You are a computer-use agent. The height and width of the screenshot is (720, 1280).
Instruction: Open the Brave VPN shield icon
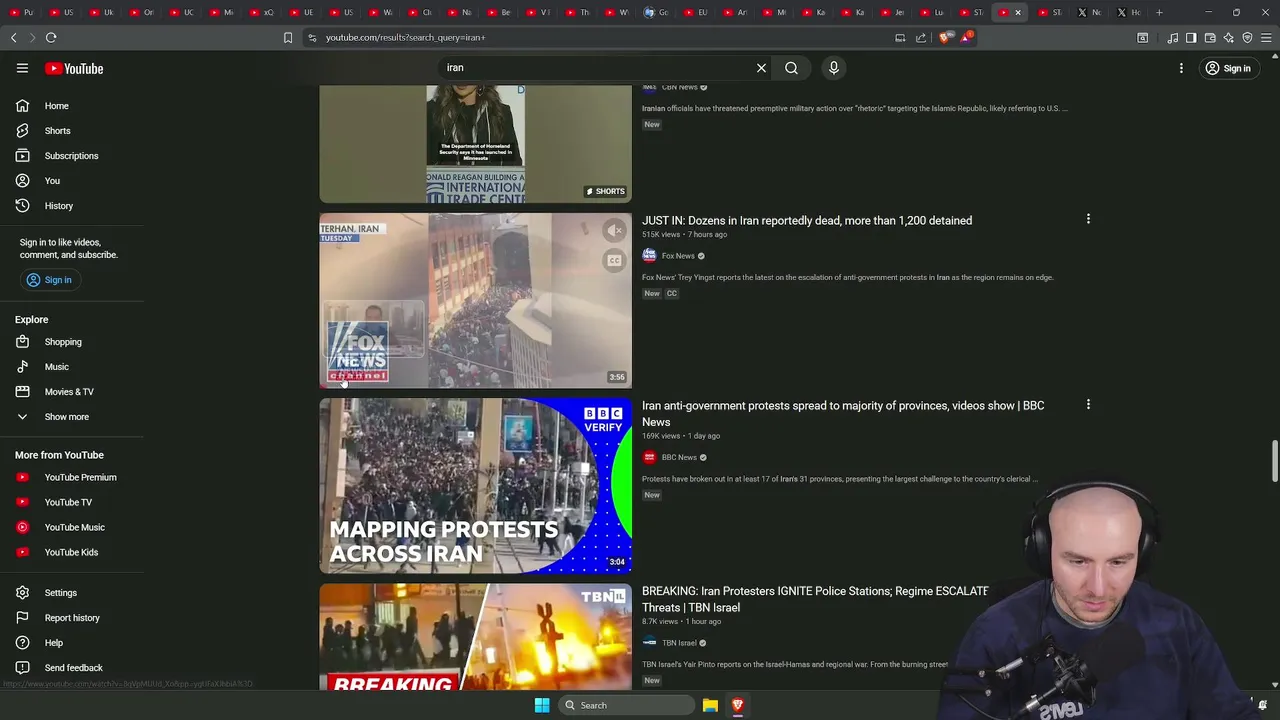[1247, 38]
